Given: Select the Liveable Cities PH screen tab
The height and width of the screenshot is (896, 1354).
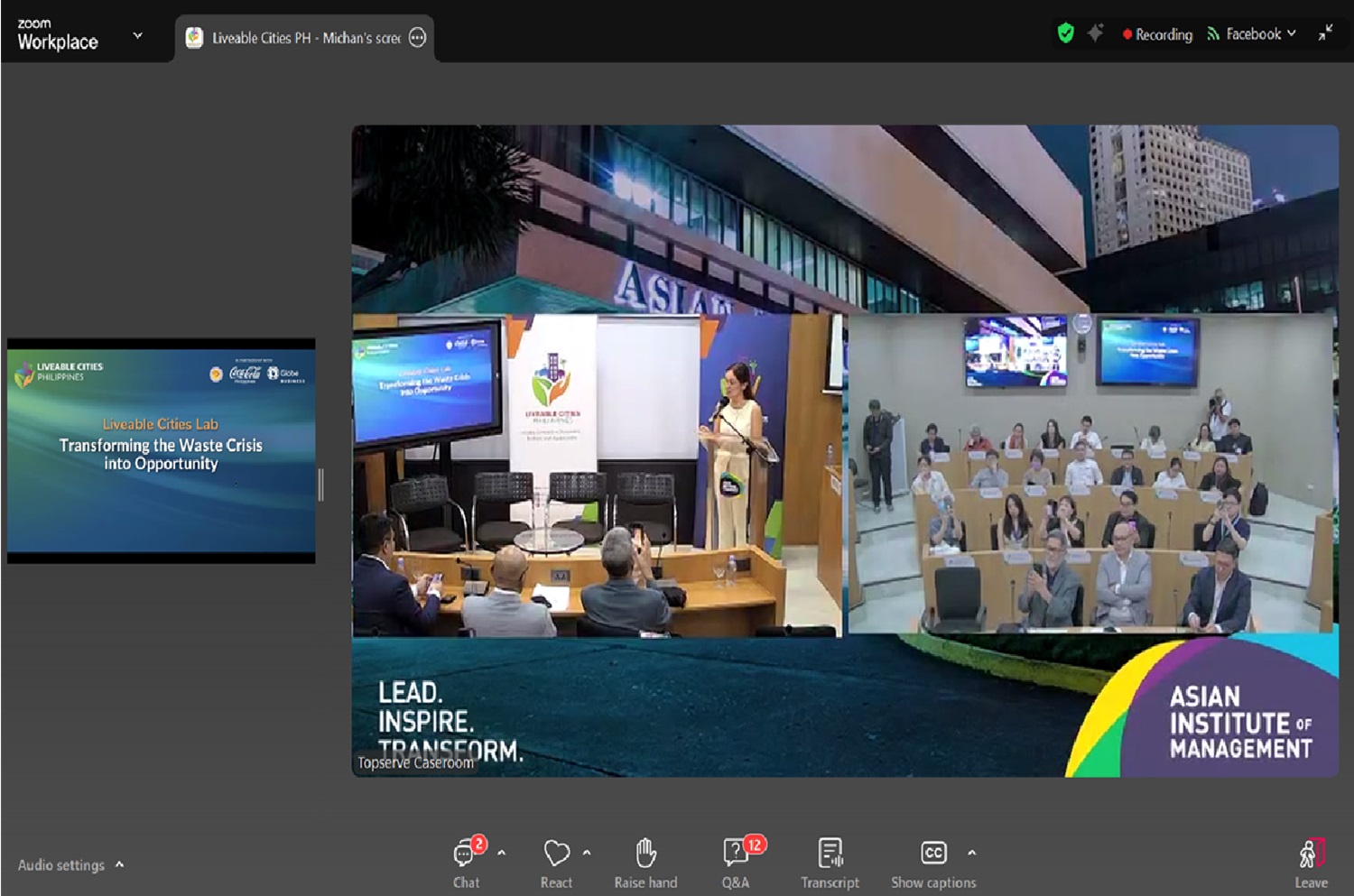Looking at the screenshot, I should 305,38.
